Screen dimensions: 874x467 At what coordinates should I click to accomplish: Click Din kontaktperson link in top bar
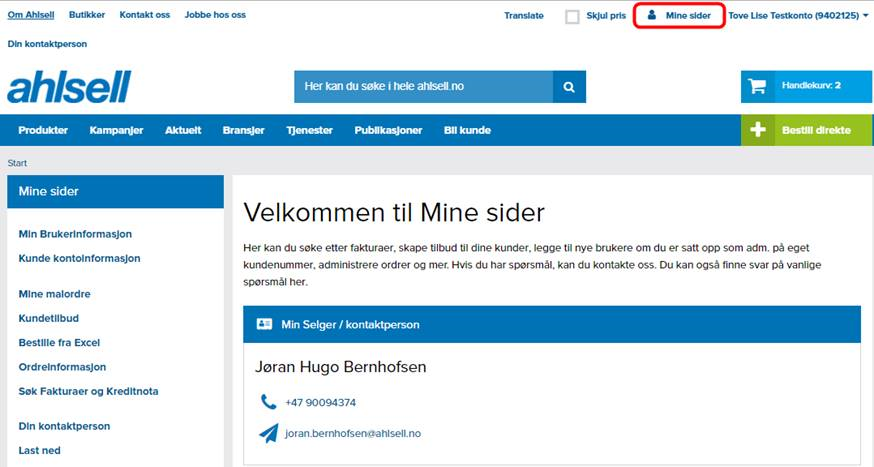47,44
